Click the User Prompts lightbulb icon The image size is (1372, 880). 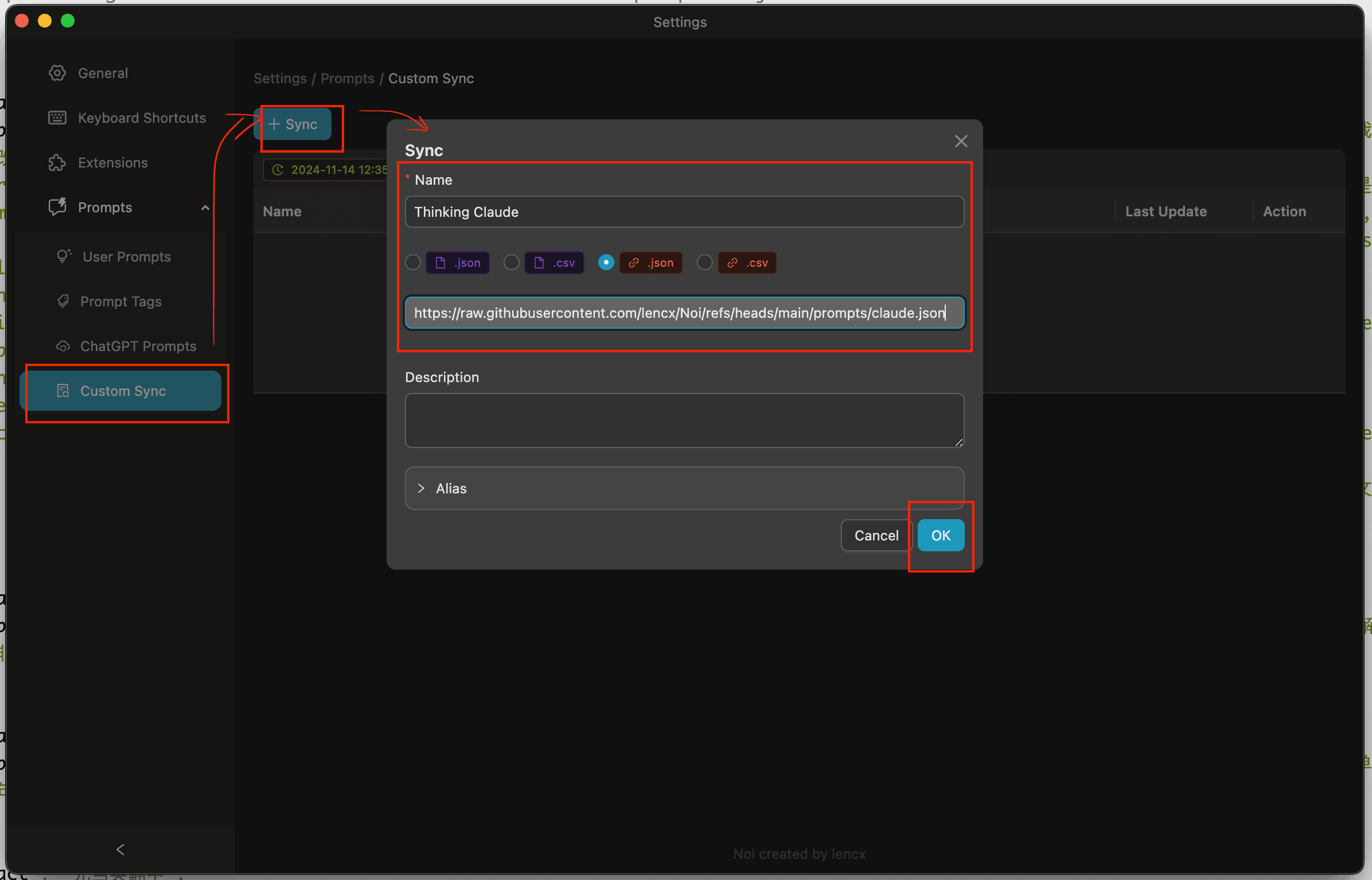[63, 256]
